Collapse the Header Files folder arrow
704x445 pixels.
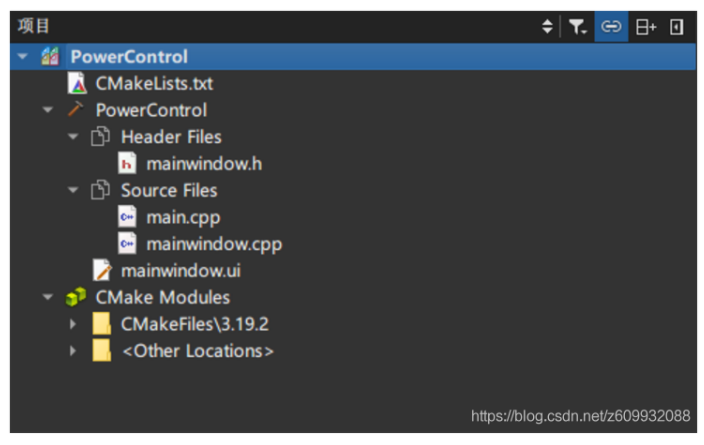pyautogui.click(x=73, y=137)
